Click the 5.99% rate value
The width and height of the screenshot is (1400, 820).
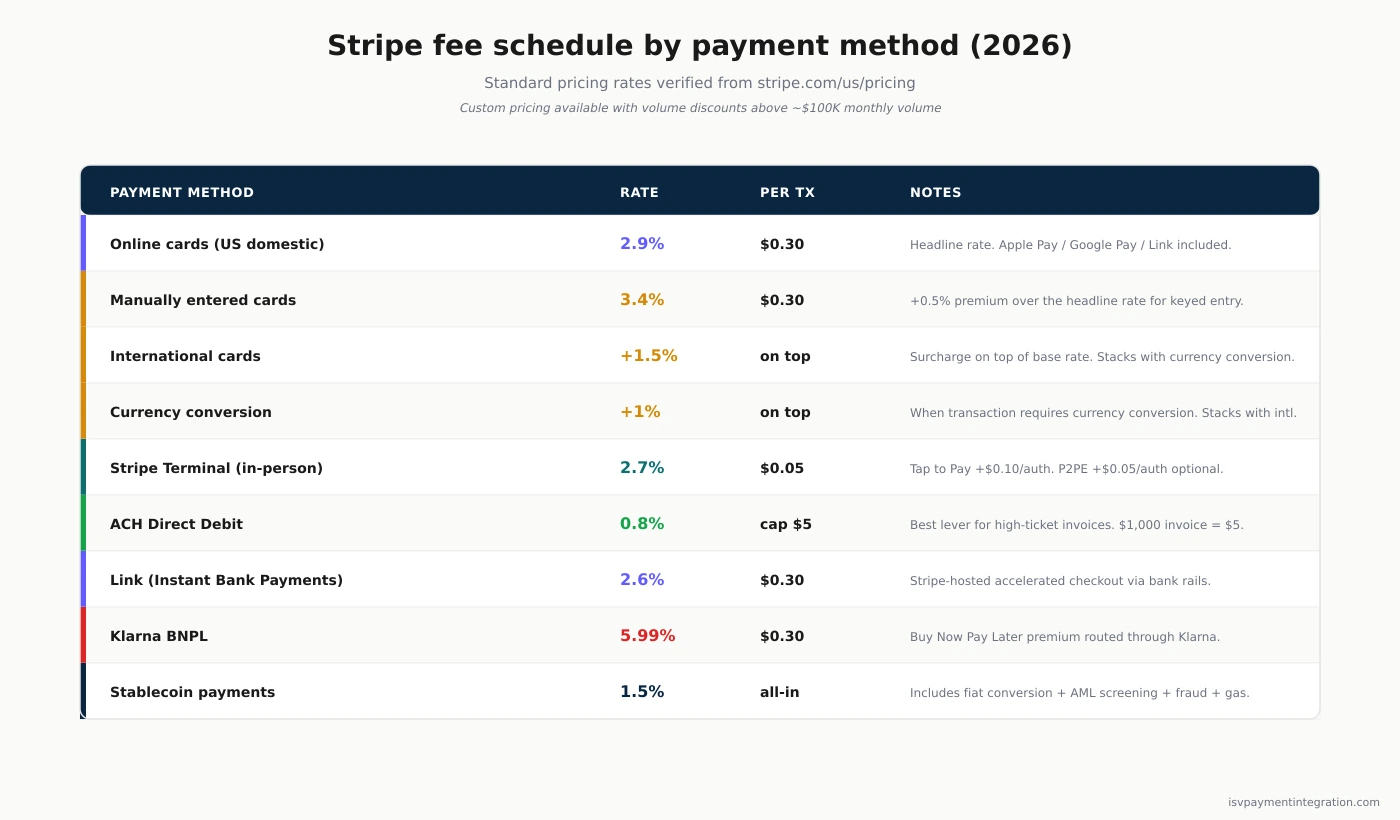pos(648,636)
